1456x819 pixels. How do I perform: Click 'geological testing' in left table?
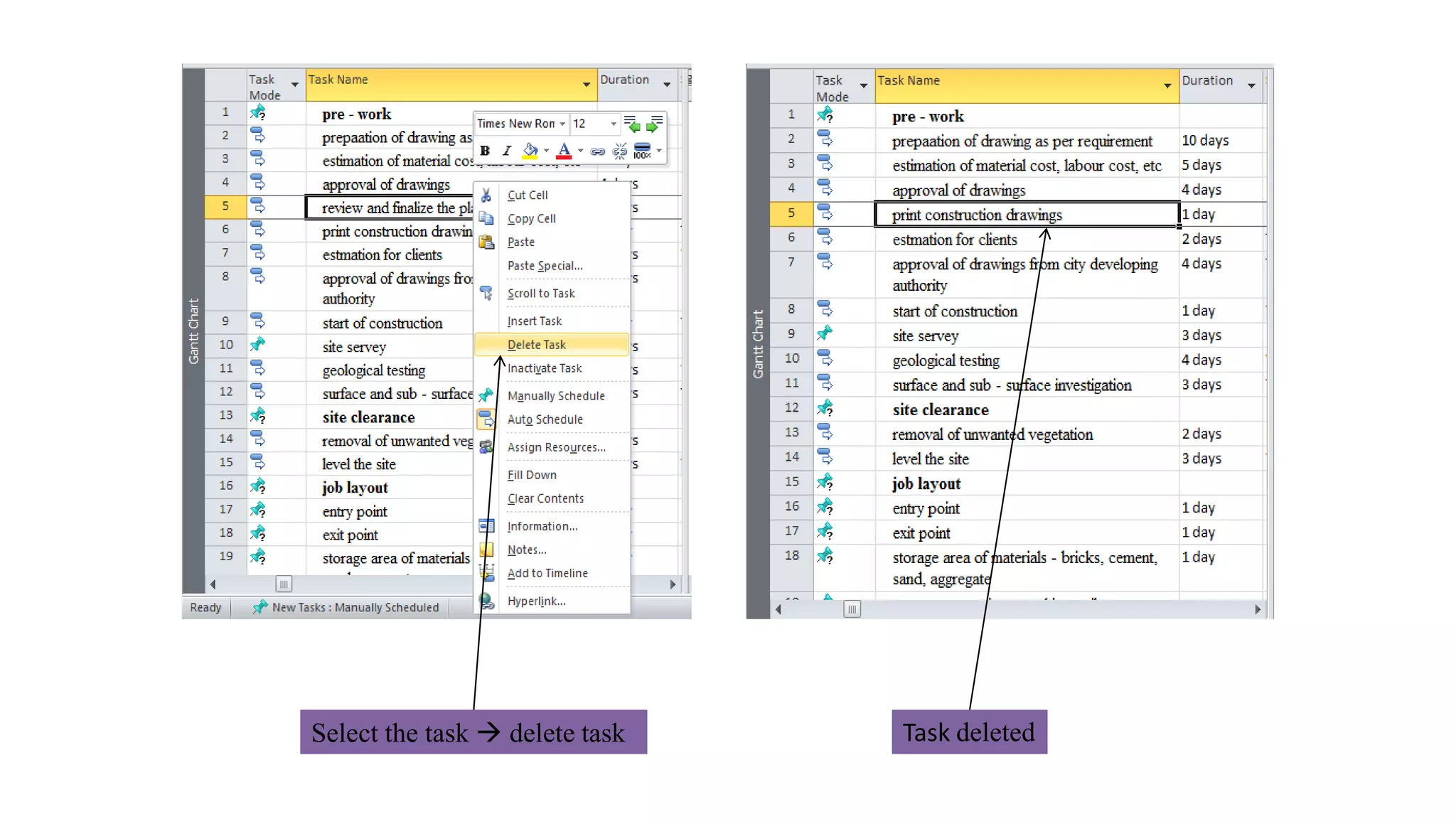tap(374, 370)
